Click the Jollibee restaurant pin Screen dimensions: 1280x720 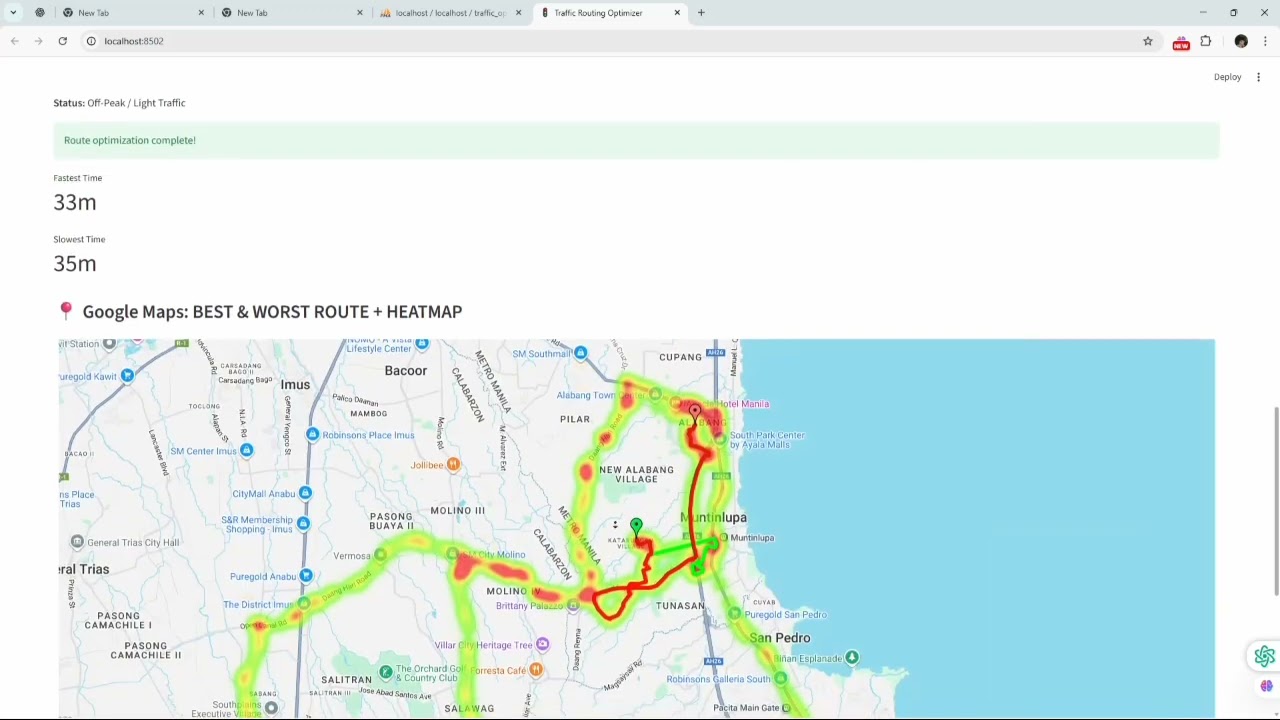453,464
